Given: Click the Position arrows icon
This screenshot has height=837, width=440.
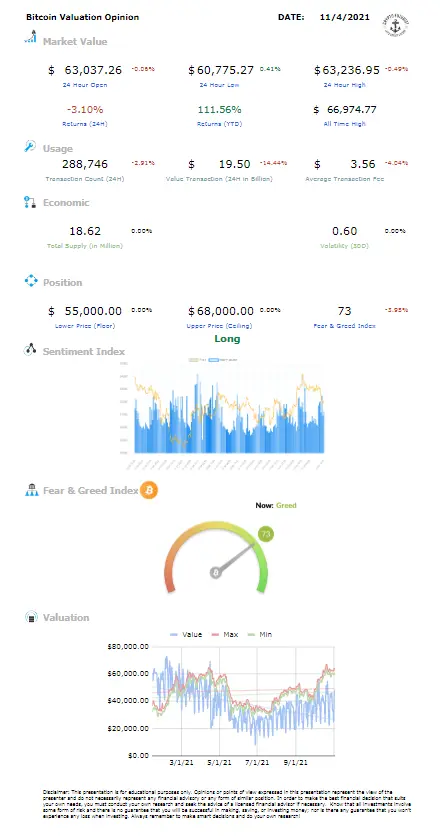Looking at the screenshot, I should [x=31, y=281].
